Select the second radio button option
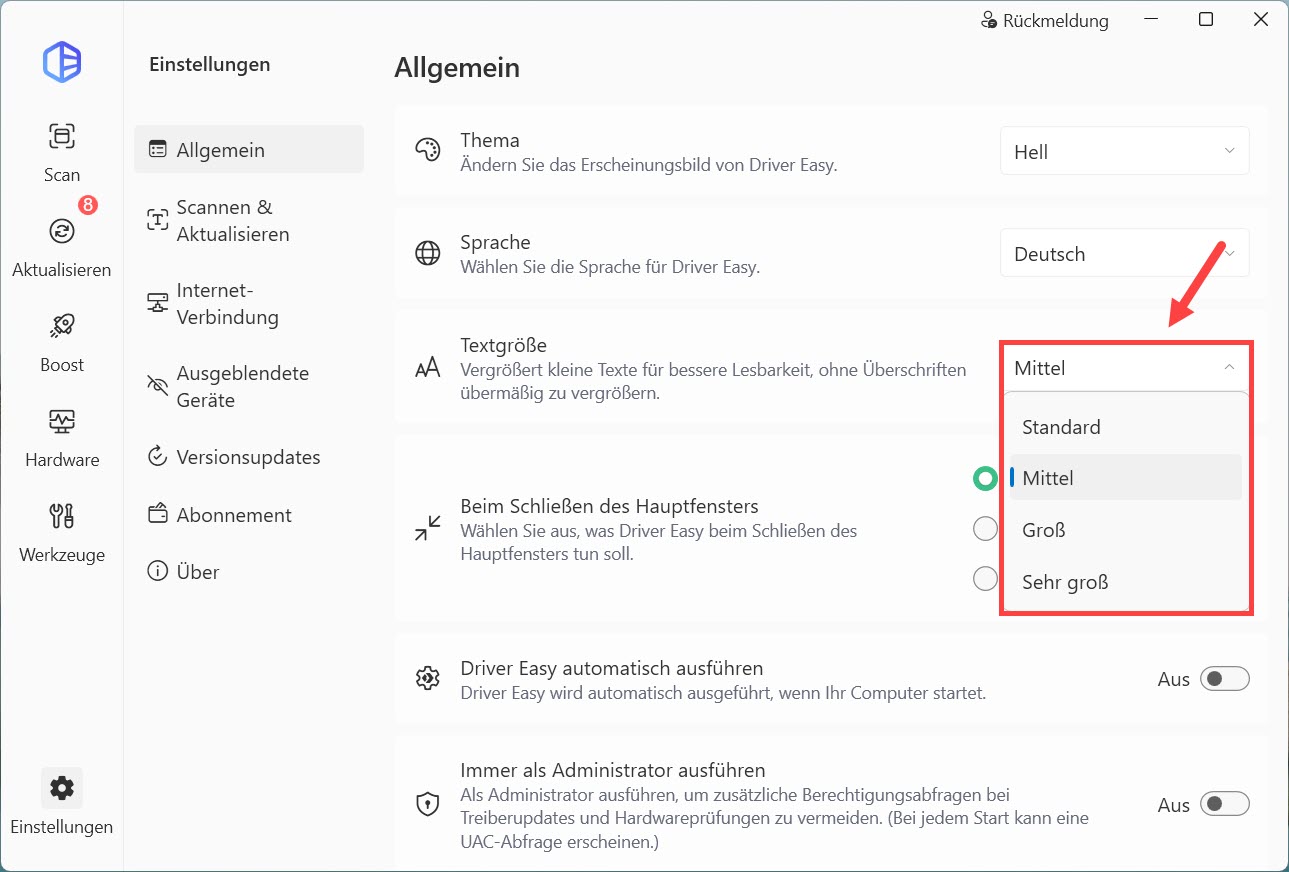Image resolution: width=1289 pixels, height=872 pixels. [x=985, y=528]
